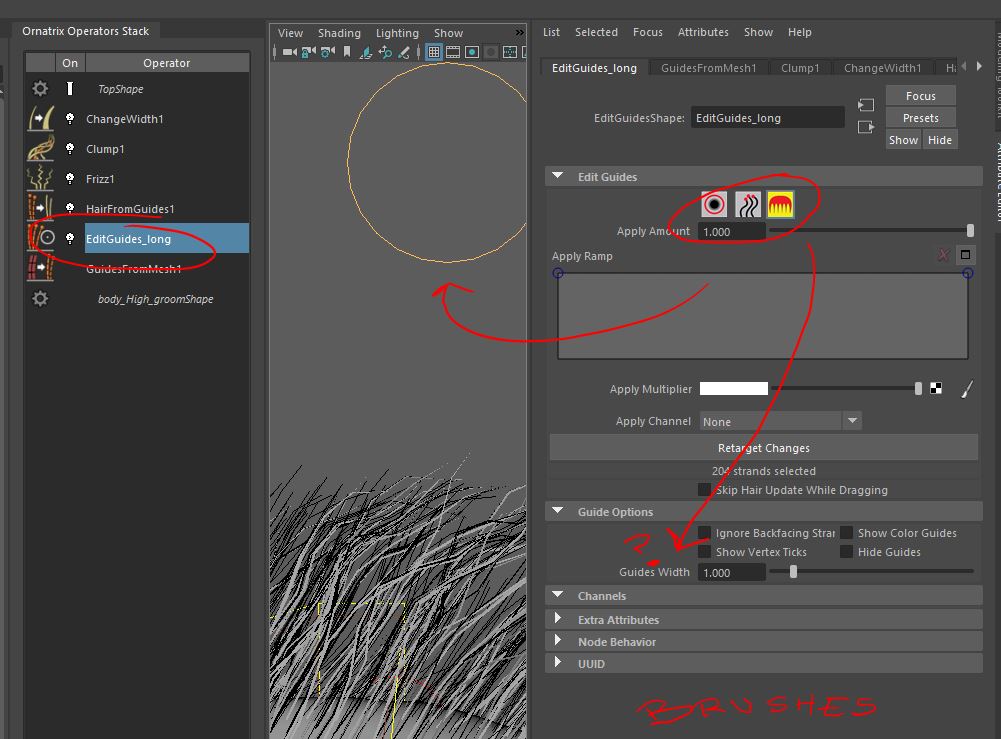Collapse the Guide Options section
The height and width of the screenshot is (739, 1001).
558,512
